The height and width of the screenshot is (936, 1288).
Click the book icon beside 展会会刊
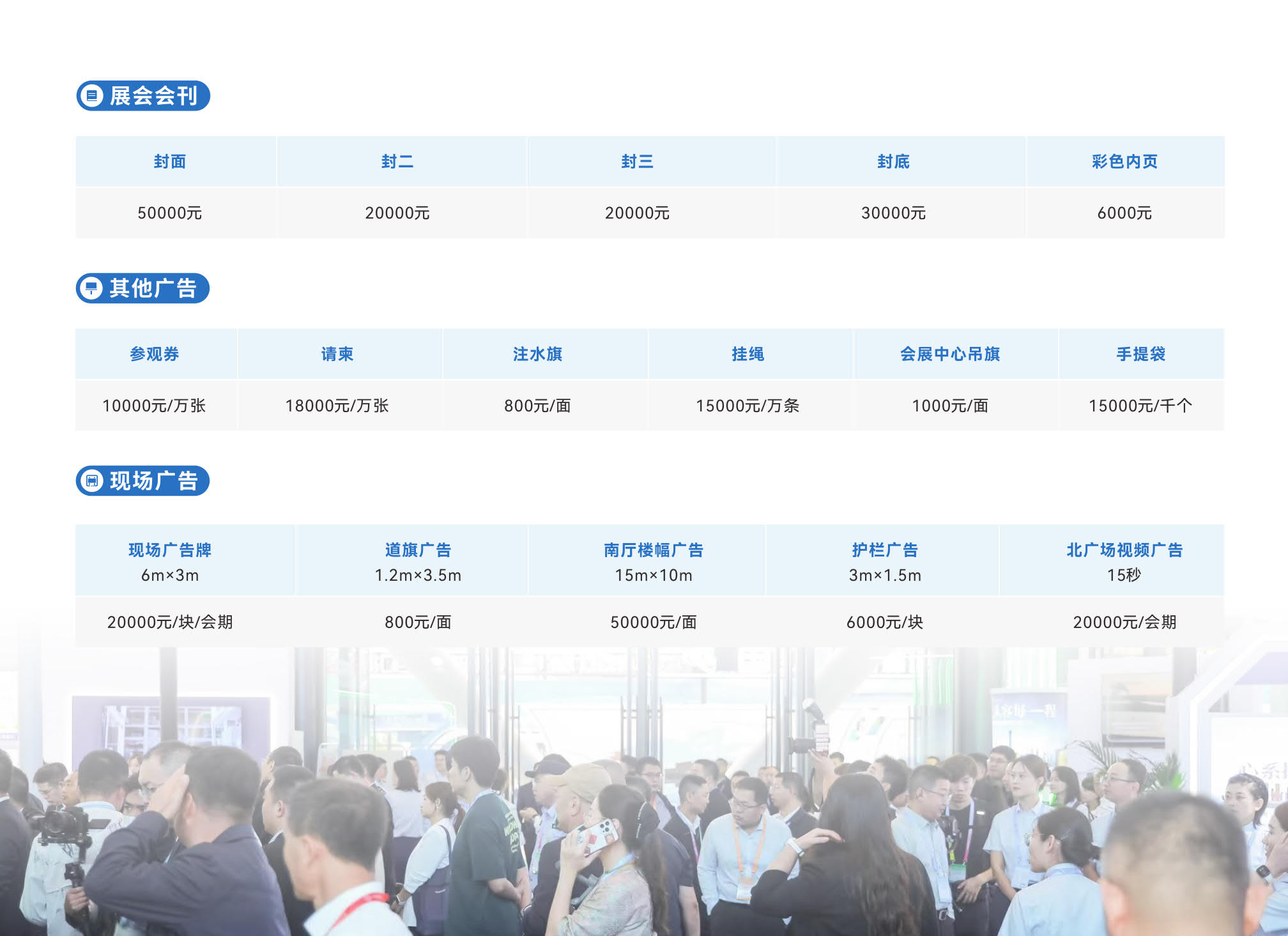point(92,96)
